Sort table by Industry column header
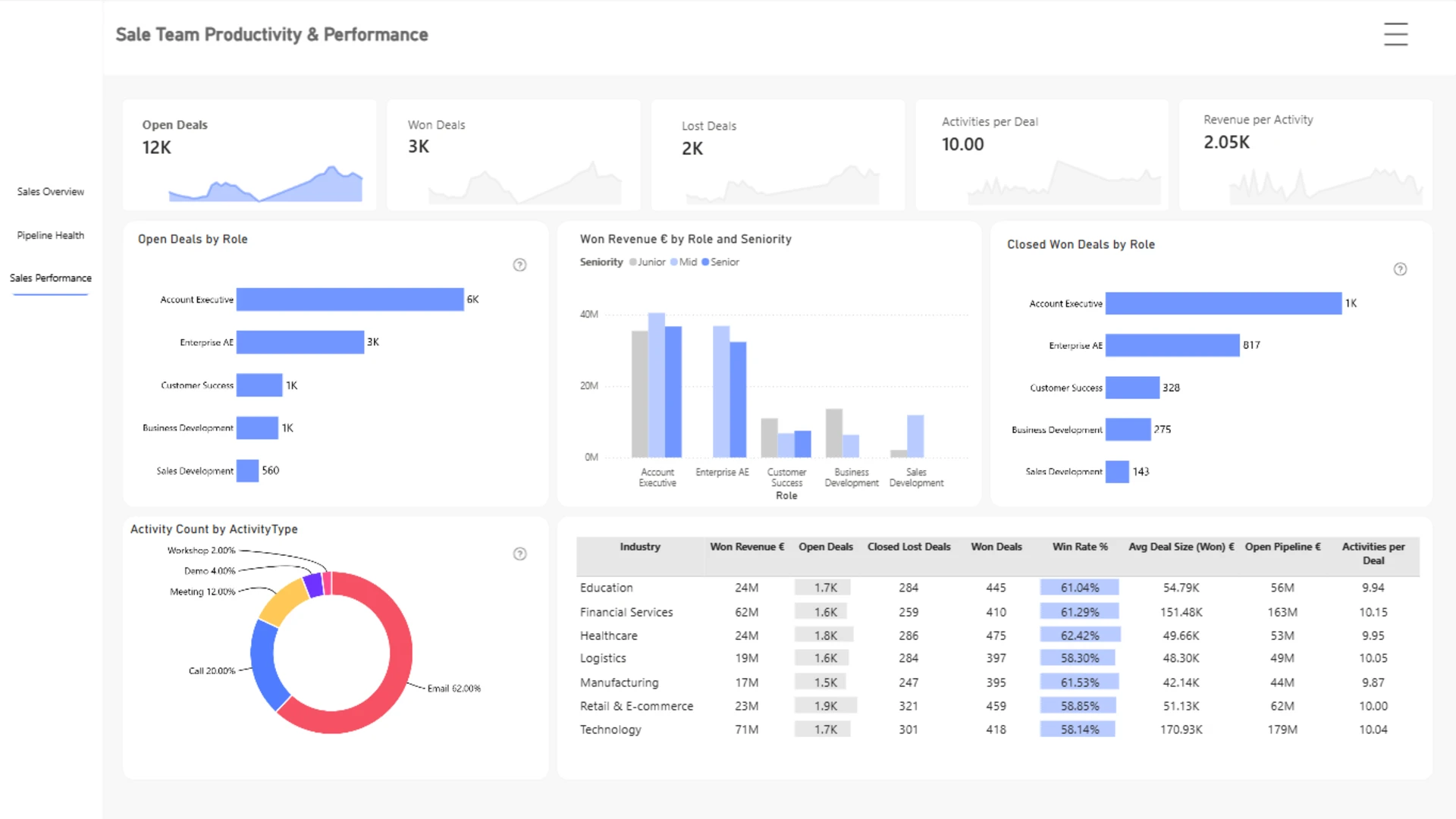The width and height of the screenshot is (1456, 819). pos(640,547)
